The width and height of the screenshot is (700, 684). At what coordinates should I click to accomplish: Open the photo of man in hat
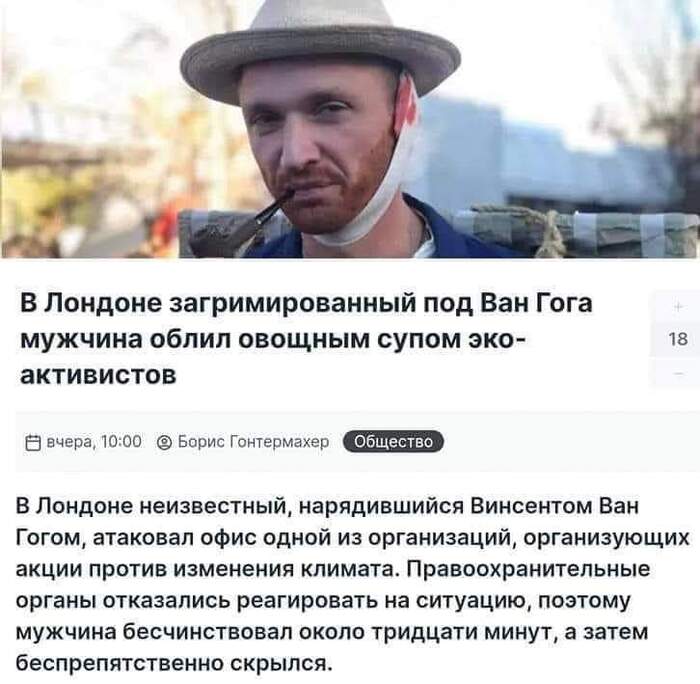350,129
